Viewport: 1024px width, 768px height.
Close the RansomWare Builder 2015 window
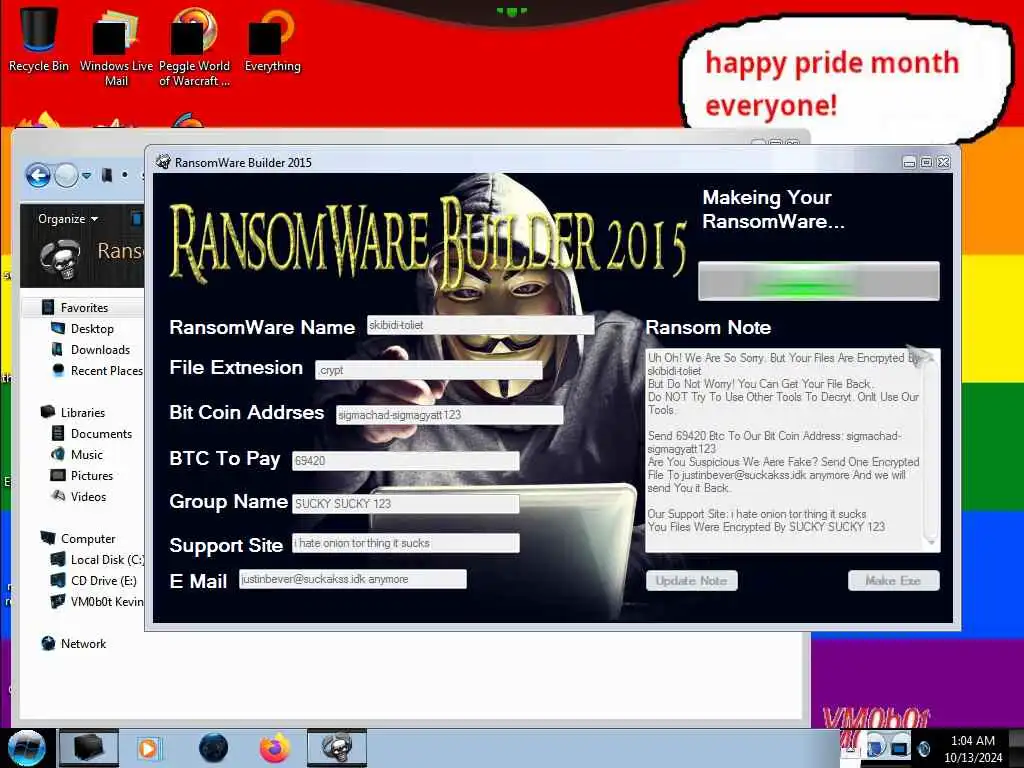click(x=944, y=163)
